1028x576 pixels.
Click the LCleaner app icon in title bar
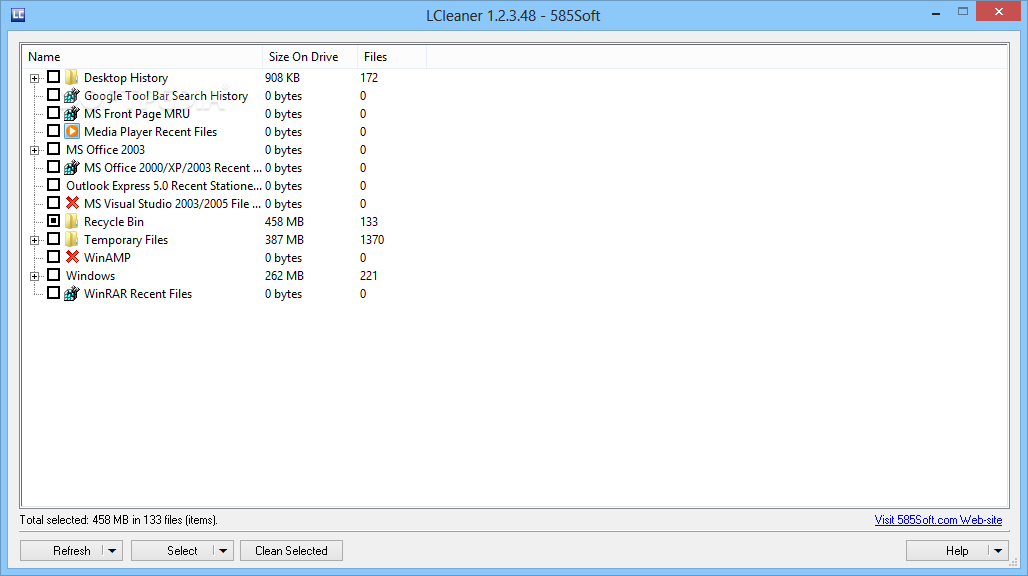[18, 14]
